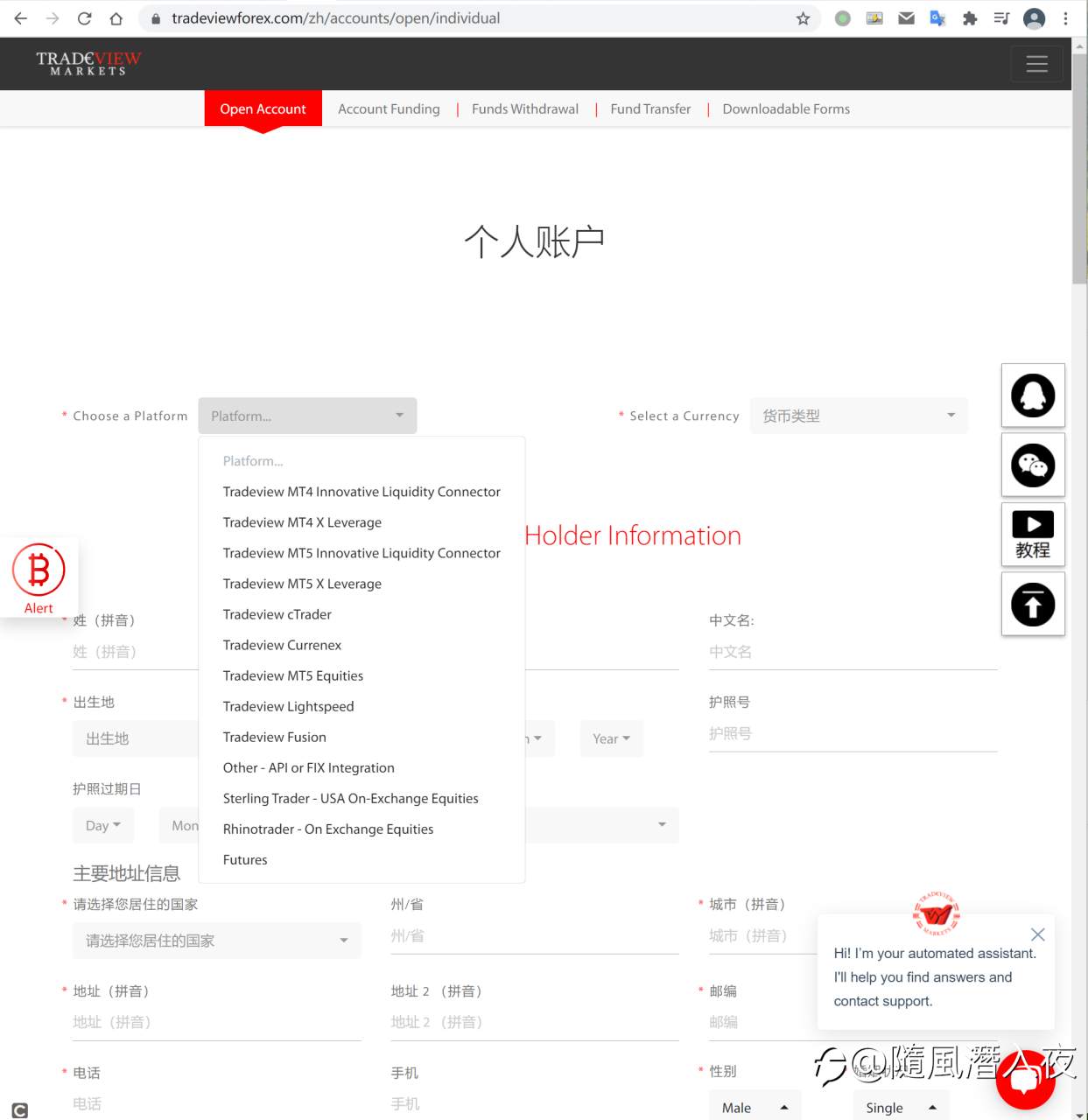Open the QQ penguin contact button
Image resolution: width=1088 pixels, height=1120 pixels.
1033,395
